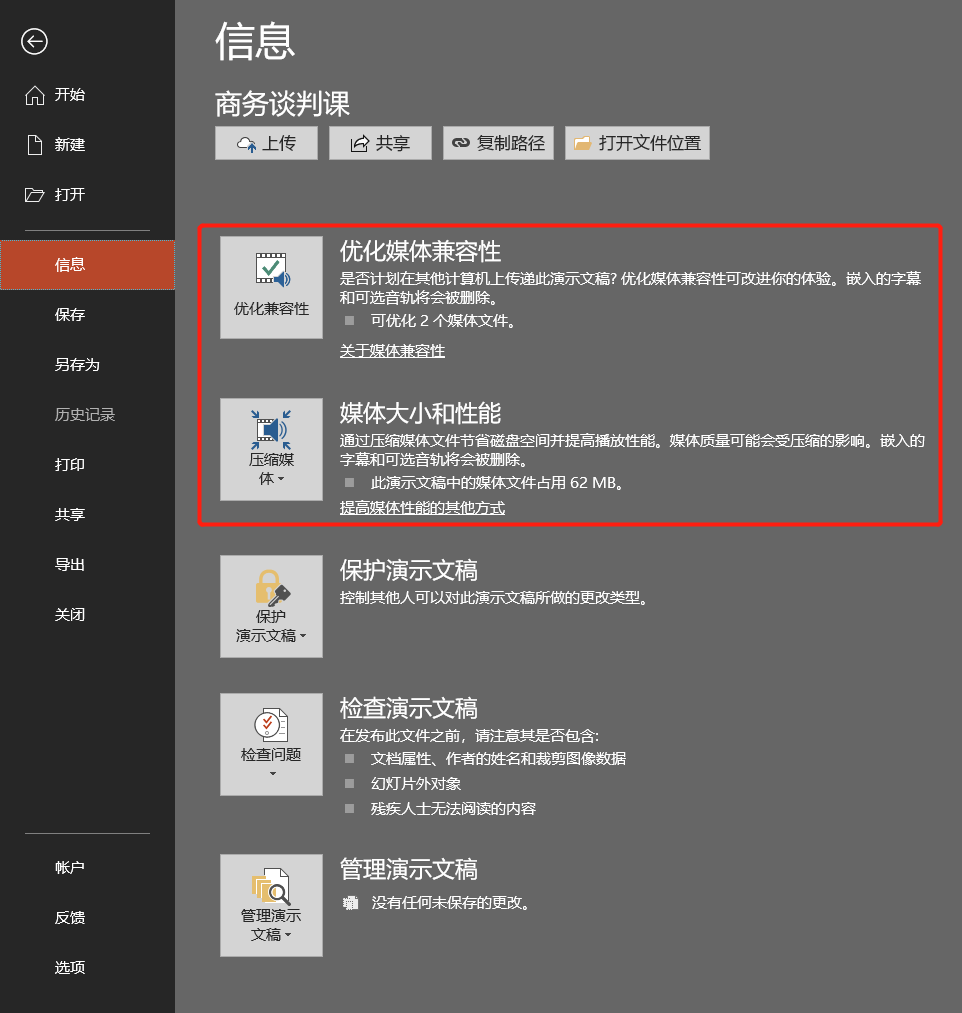Open the 反馈 page

click(x=87, y=917)
